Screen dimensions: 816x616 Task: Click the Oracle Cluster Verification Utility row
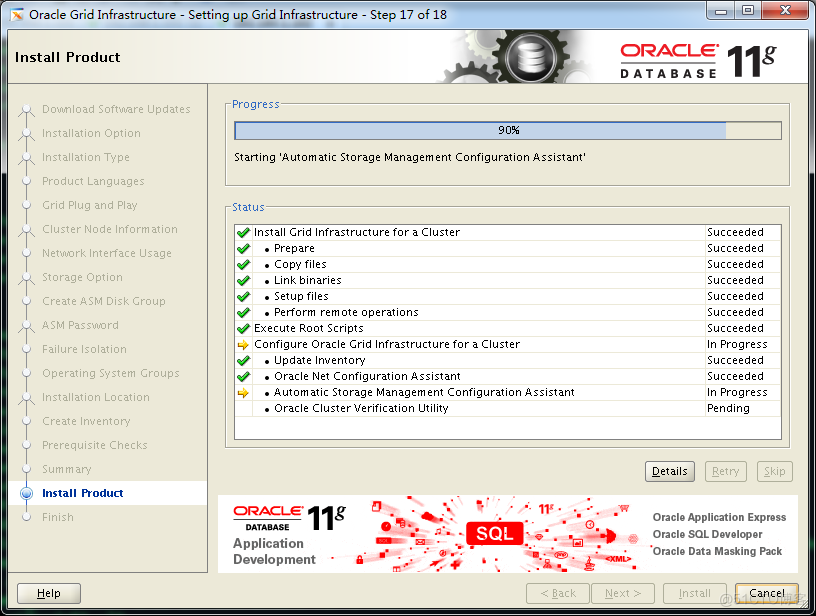tap(508, 408)
